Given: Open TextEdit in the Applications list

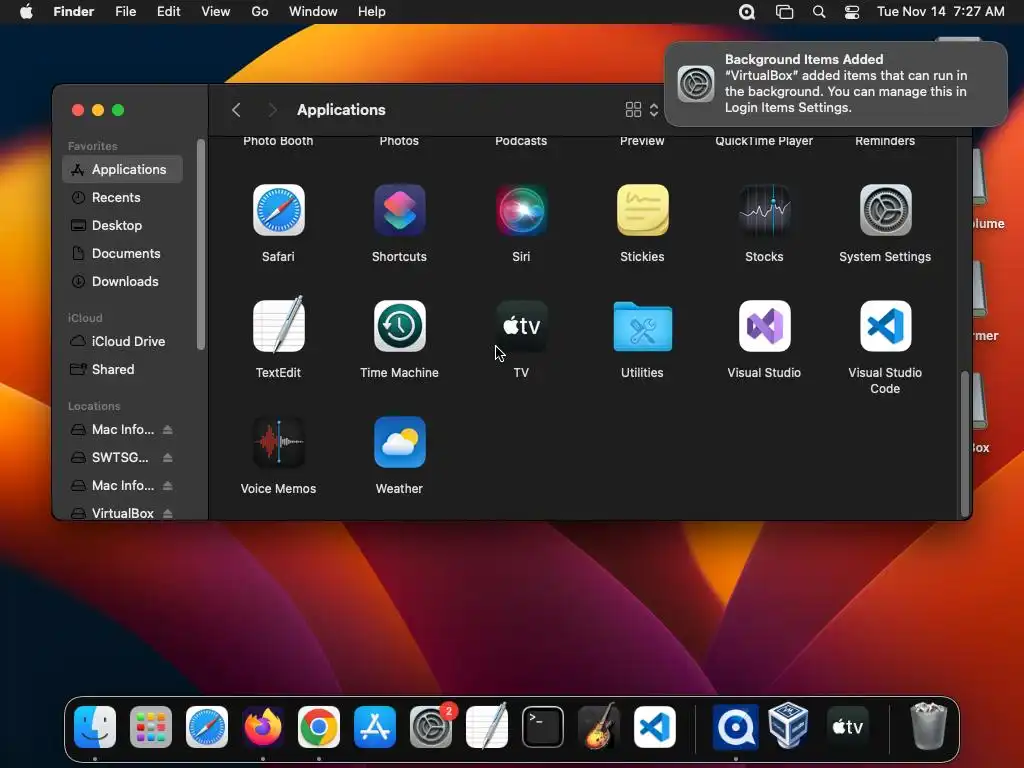Looking at the screenshot, I should coord(279,326).
